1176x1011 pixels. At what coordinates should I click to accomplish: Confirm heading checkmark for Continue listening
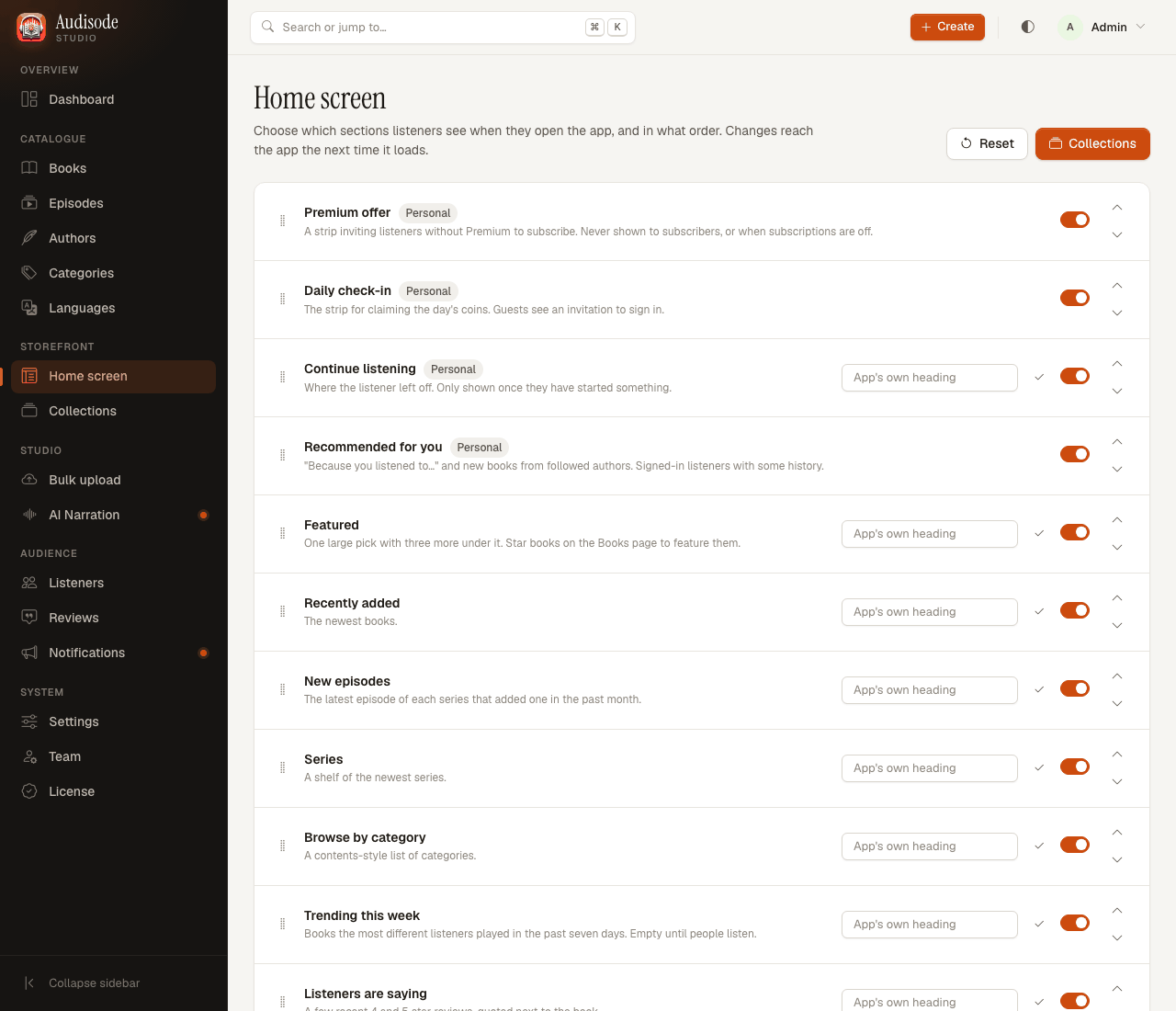point(1039,377)
